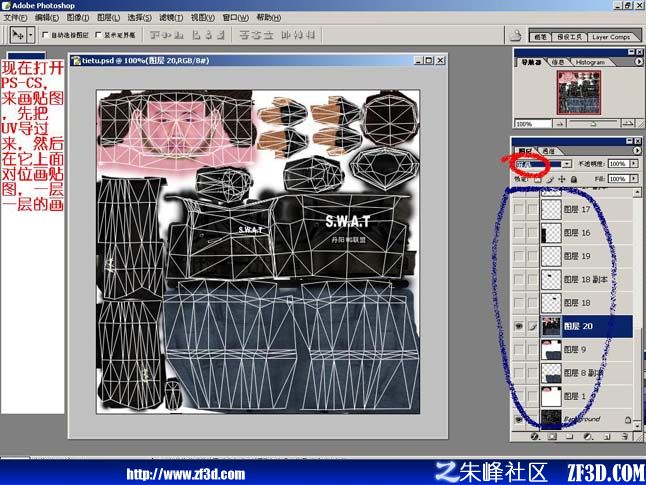Toggle lock all padlock icon
This screenshot has width=646, height=485.
tap(573, 179)
